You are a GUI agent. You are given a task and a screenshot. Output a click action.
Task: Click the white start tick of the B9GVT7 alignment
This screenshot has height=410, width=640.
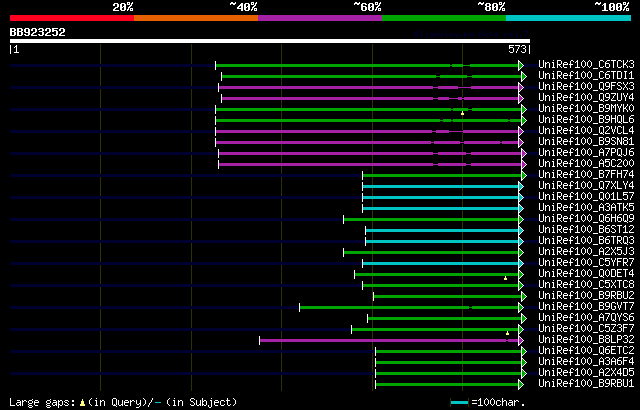pyautogui.click(x=300, y=307)
